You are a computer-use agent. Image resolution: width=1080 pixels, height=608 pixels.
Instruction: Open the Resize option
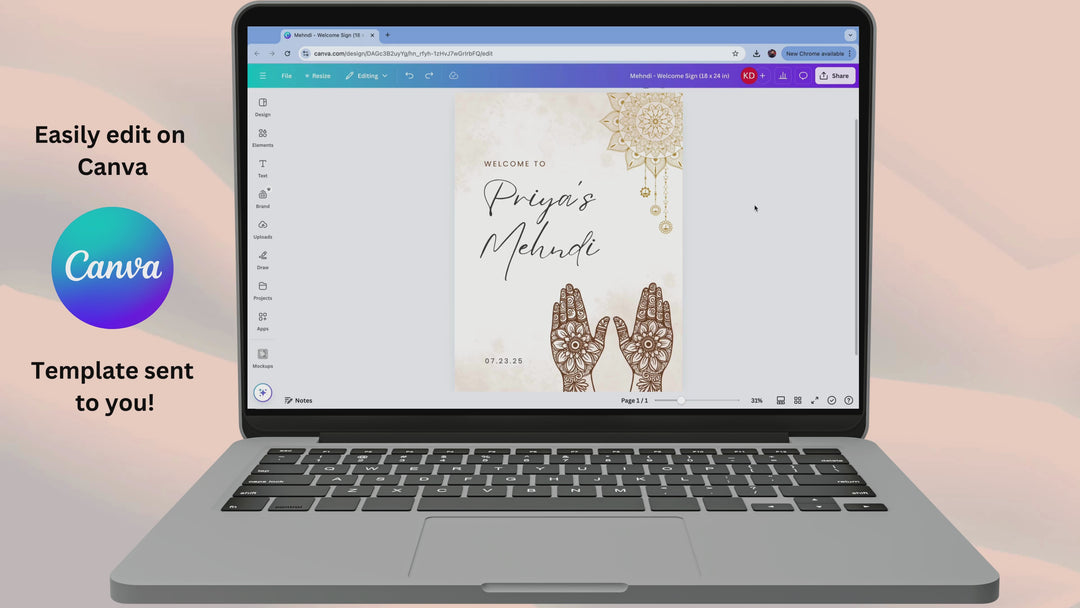tap(318, 76)
